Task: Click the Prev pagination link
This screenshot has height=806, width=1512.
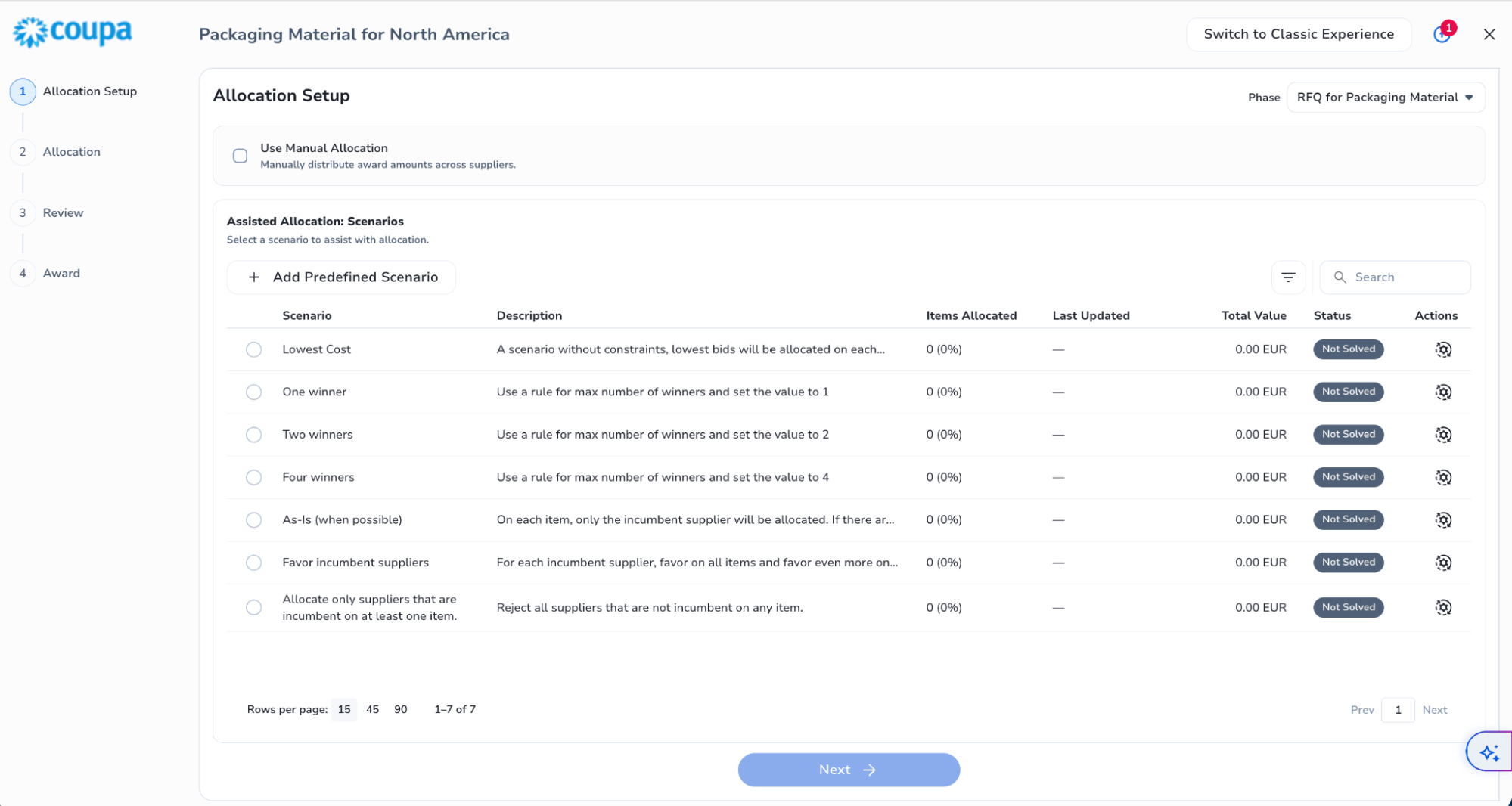Action: pyautogui.click(x=1361, y=710)
